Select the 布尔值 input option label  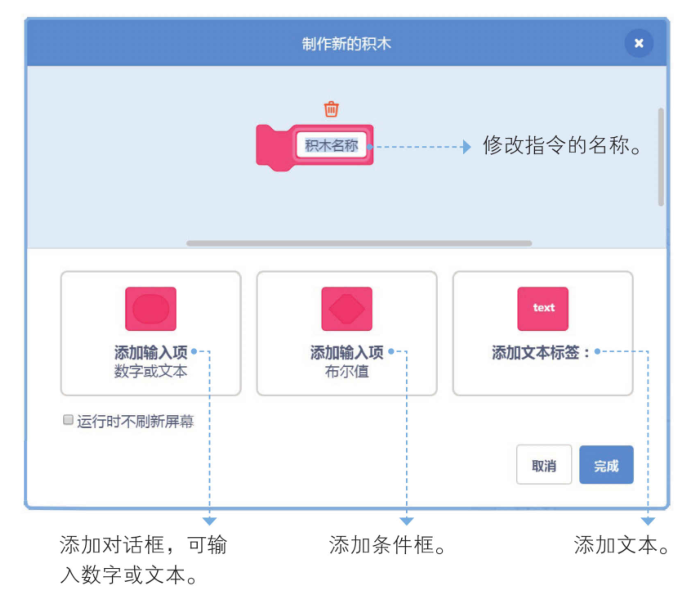point(346,373)
